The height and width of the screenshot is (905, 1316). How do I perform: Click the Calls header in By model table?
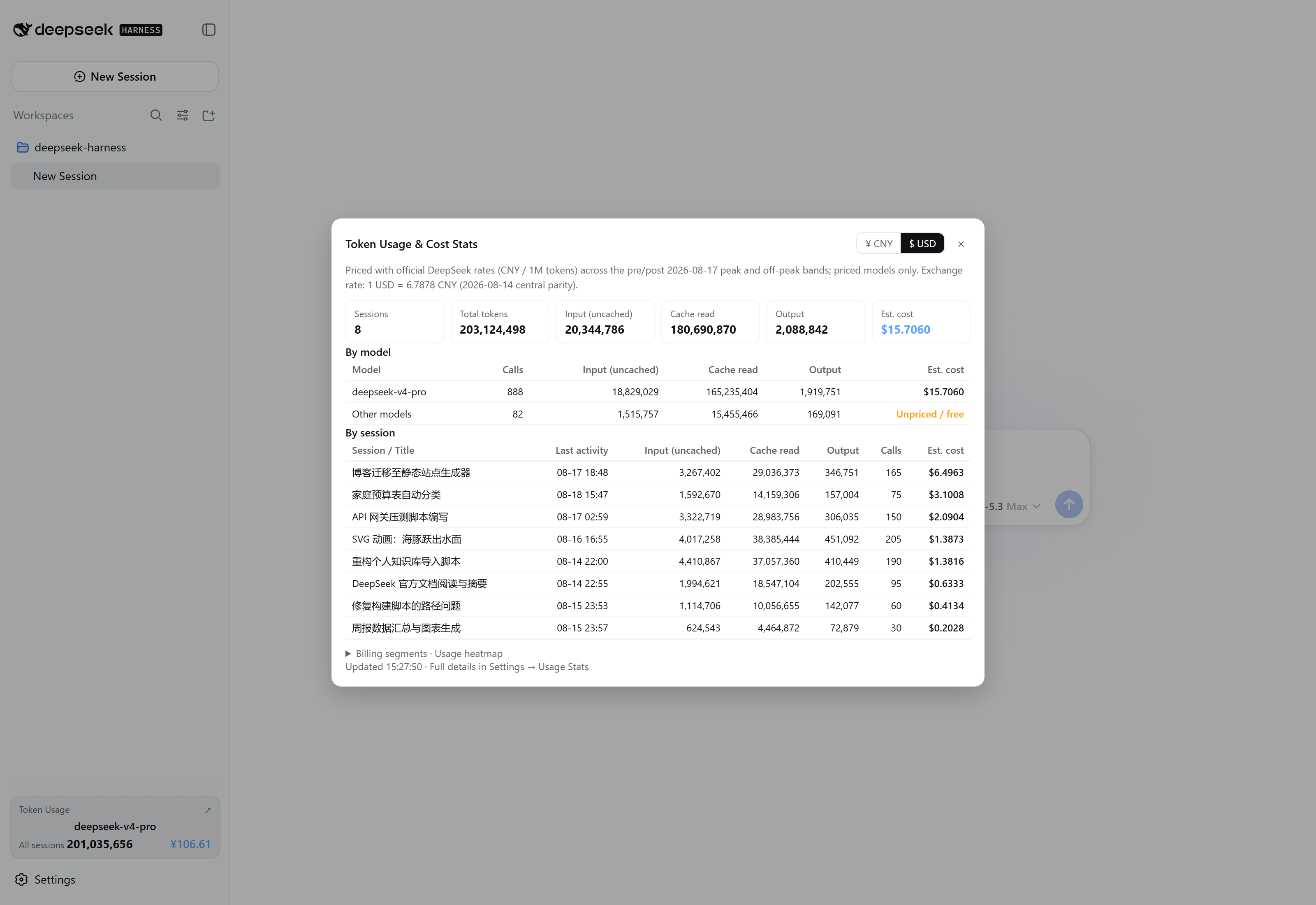point(512,370)
